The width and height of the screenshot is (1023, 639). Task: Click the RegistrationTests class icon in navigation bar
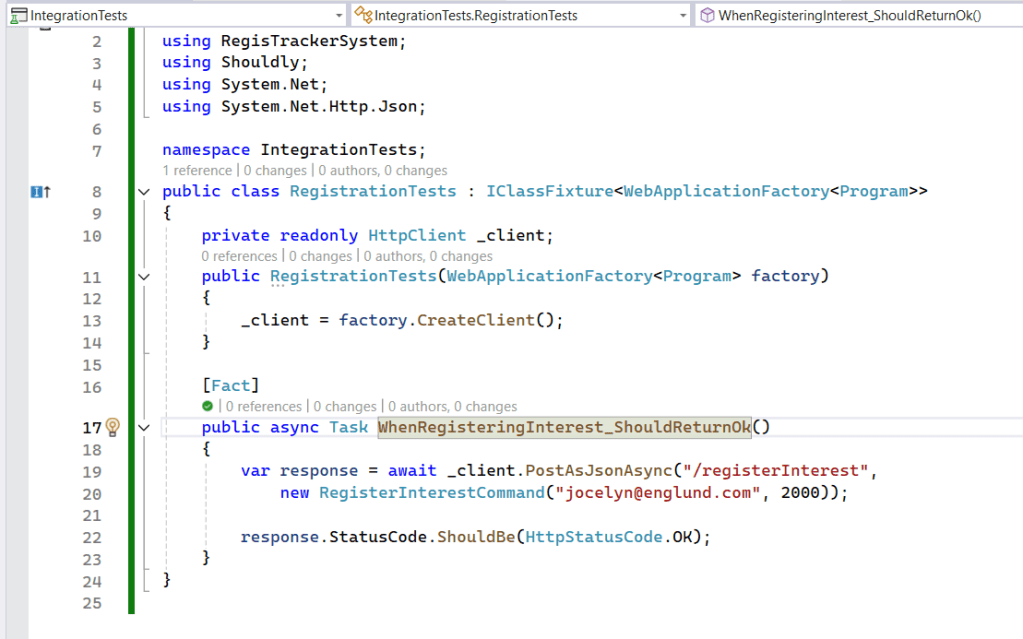364,15
